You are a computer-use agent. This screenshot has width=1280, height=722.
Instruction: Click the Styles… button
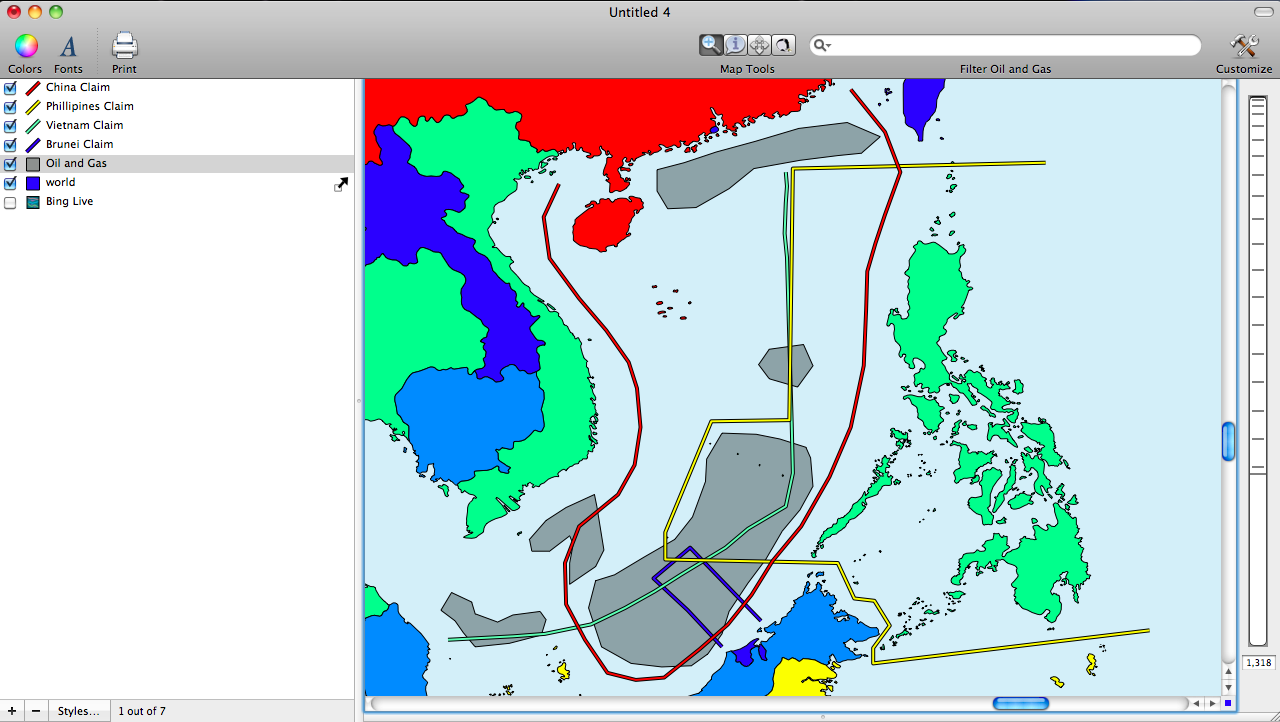pos(78,711)
